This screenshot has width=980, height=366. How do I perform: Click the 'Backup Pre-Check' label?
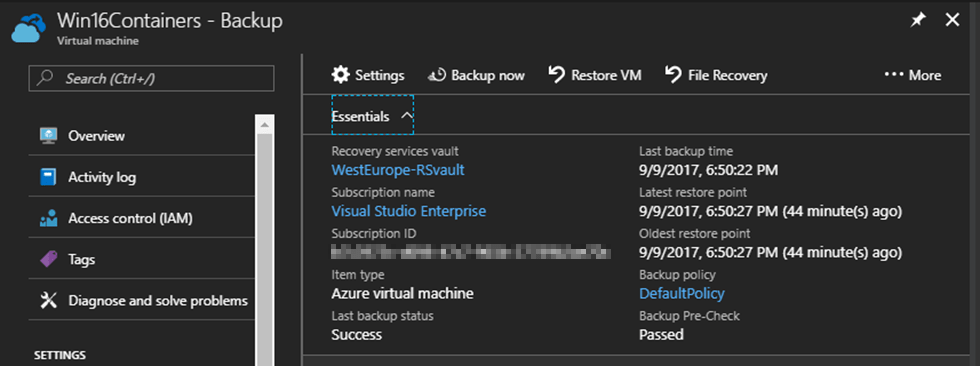click(x=689, y=316)
